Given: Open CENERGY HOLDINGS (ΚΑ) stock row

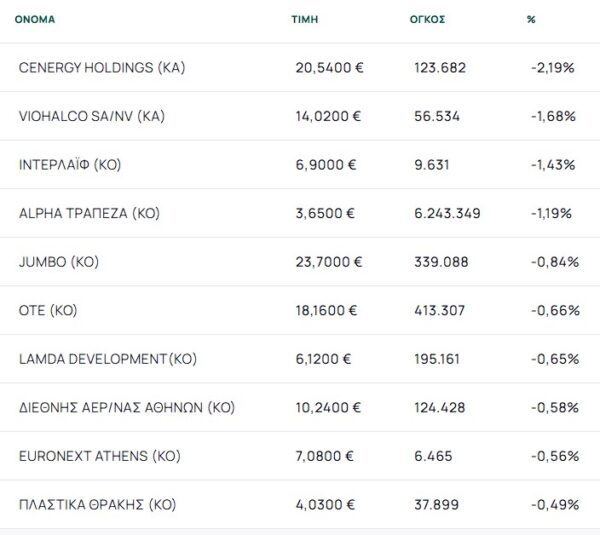Looking at the screenshot, I should tap(102, 68).
